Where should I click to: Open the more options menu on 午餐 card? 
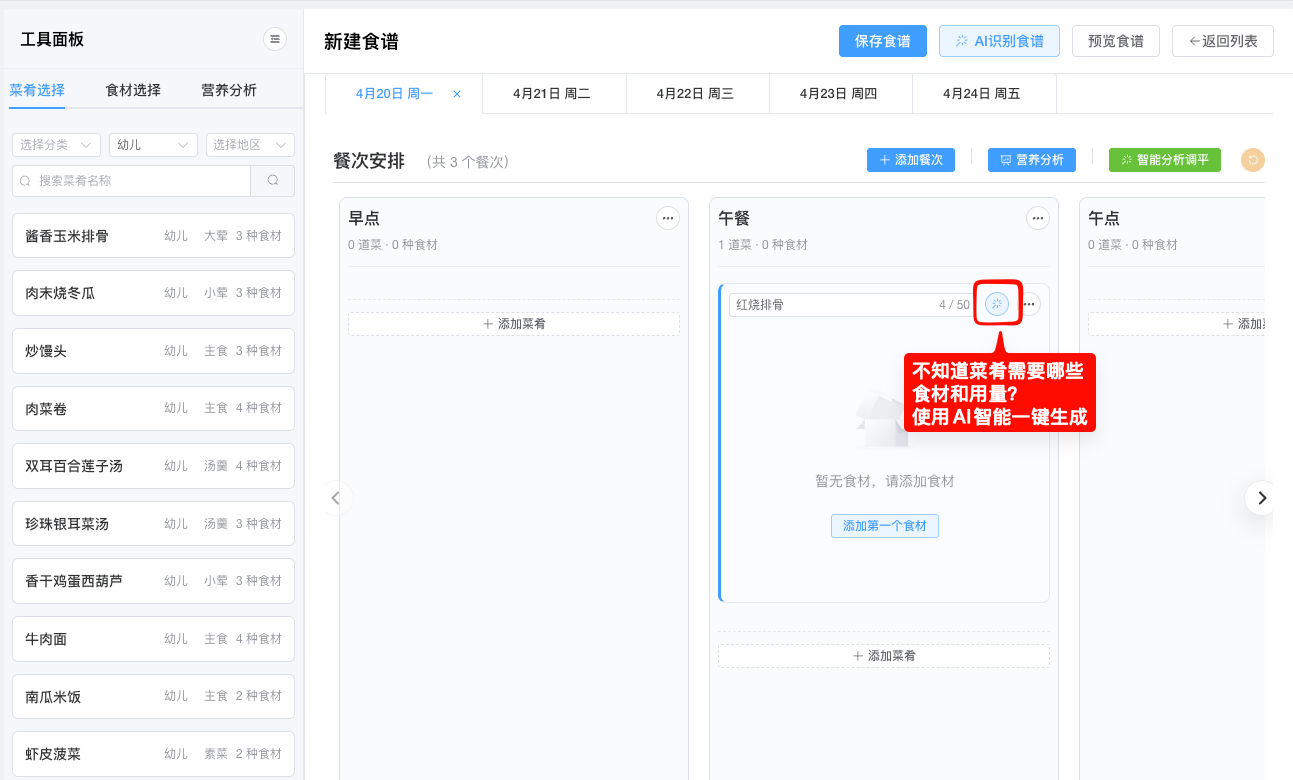pyautogui.click(x=1037, y=217)
